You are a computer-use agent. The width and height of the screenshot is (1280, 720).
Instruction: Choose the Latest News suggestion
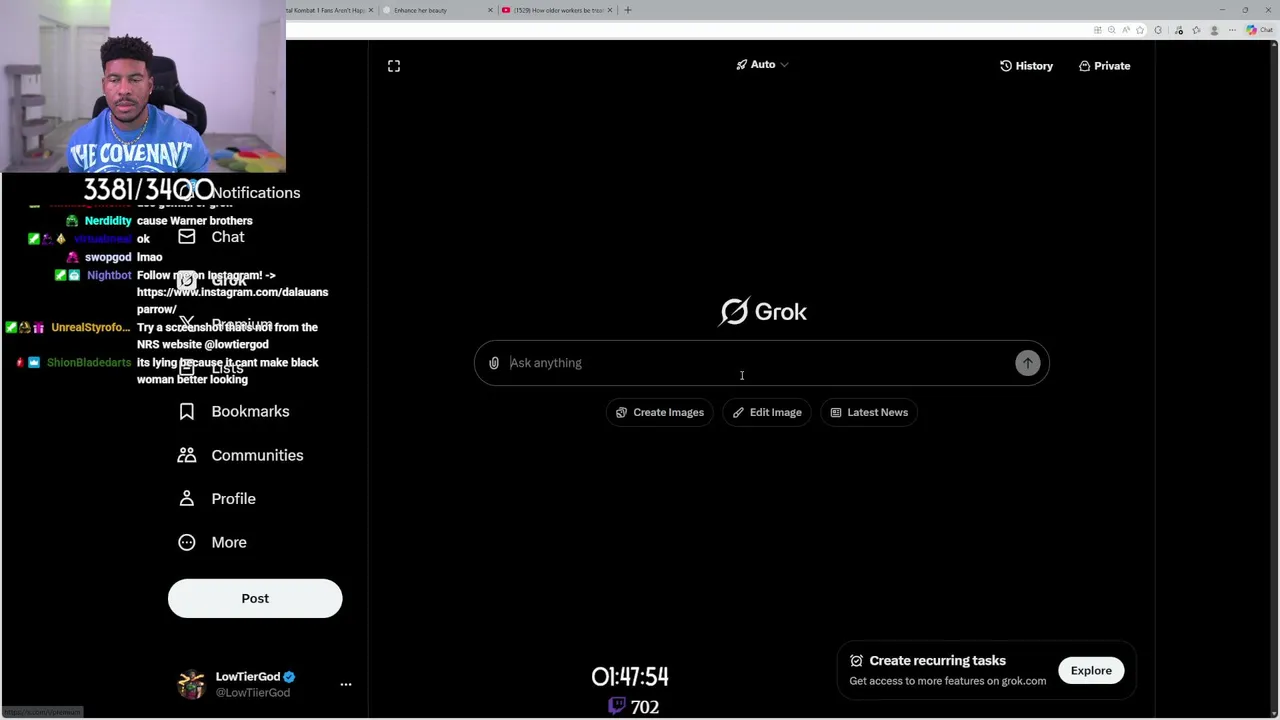pyautogui.click(x=869, y=412)
